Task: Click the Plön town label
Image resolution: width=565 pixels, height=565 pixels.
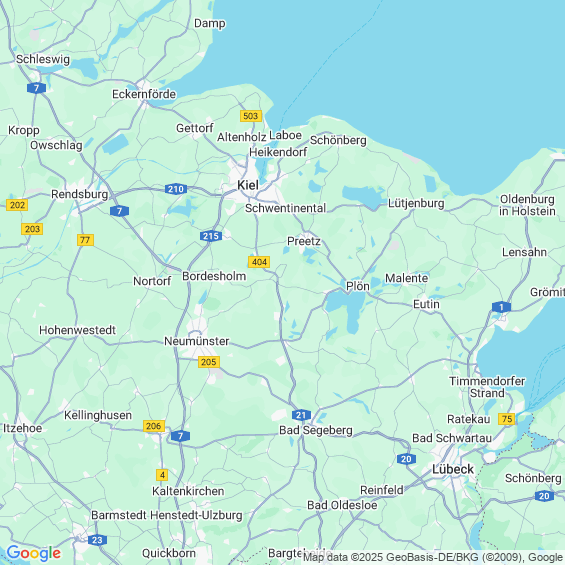Action: [x=358, y=286]
